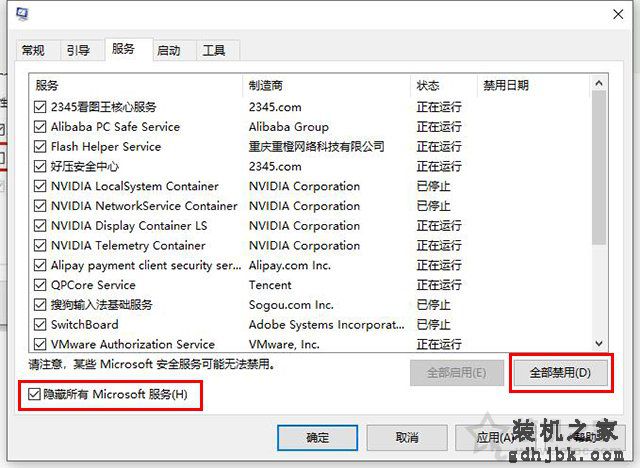The image size is (640, 468).
Task: Click 全部禁用(D) button
Action: [x=560, y=373]
